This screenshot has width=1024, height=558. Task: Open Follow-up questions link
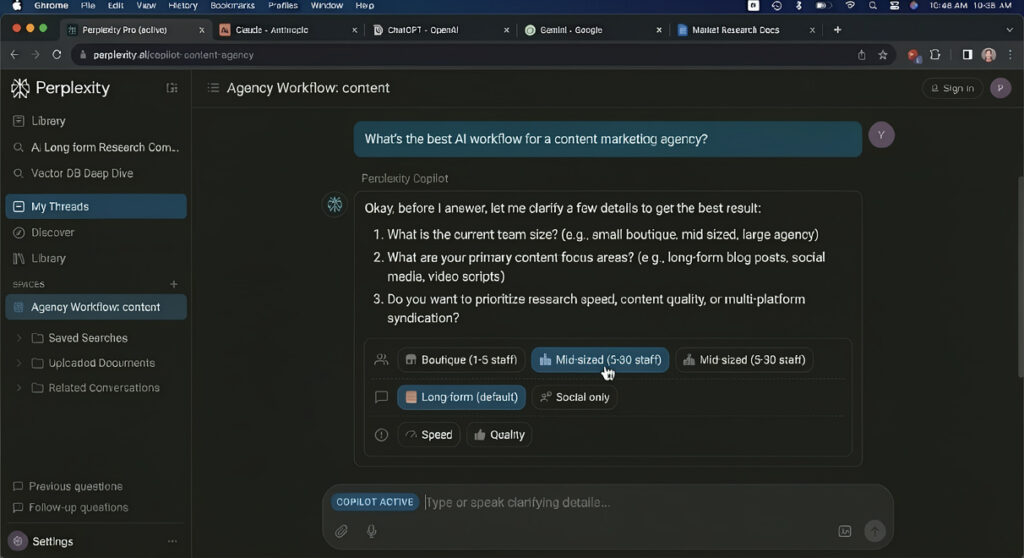coord(78,508)
